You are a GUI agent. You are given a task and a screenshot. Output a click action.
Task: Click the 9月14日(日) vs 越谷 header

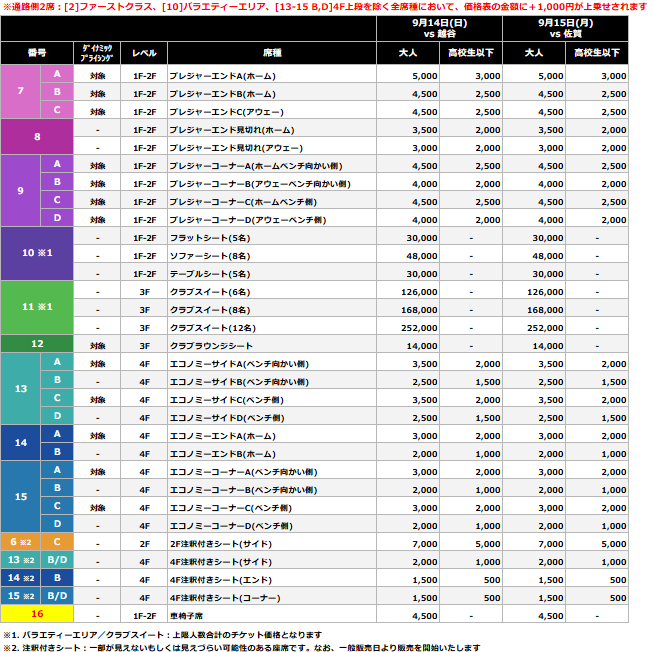pyautogui.click(x=439, y=25)
